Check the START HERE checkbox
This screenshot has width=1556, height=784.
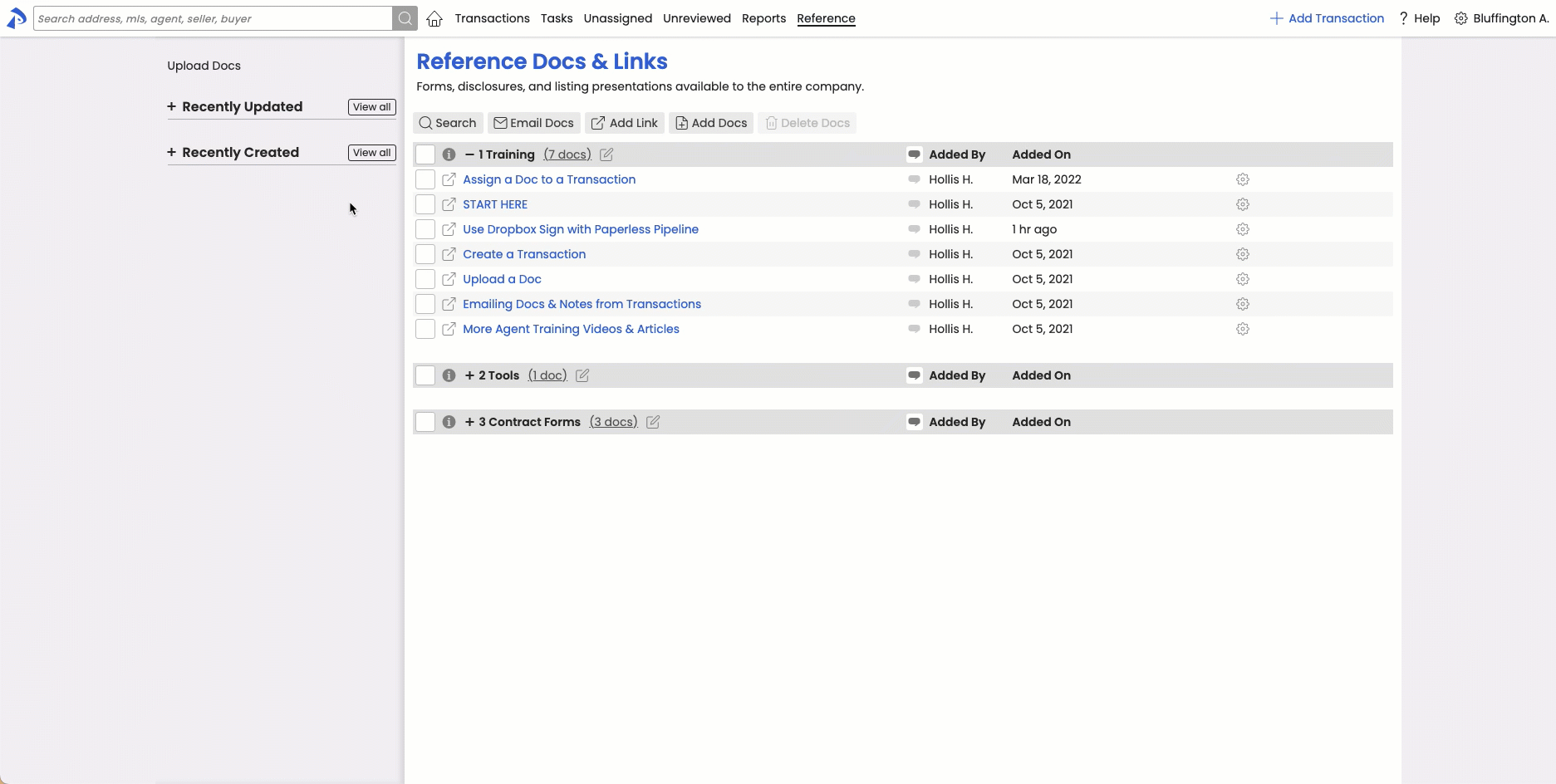coord(425,204)
